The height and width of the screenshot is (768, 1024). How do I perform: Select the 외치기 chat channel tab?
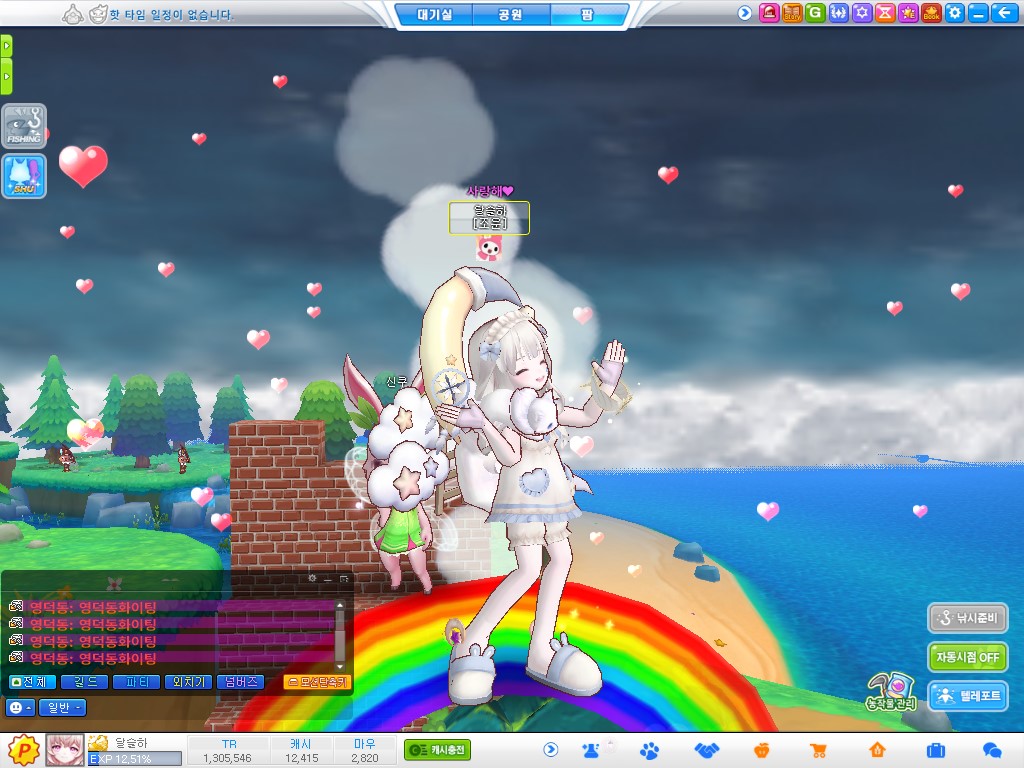tap(188, 682)
